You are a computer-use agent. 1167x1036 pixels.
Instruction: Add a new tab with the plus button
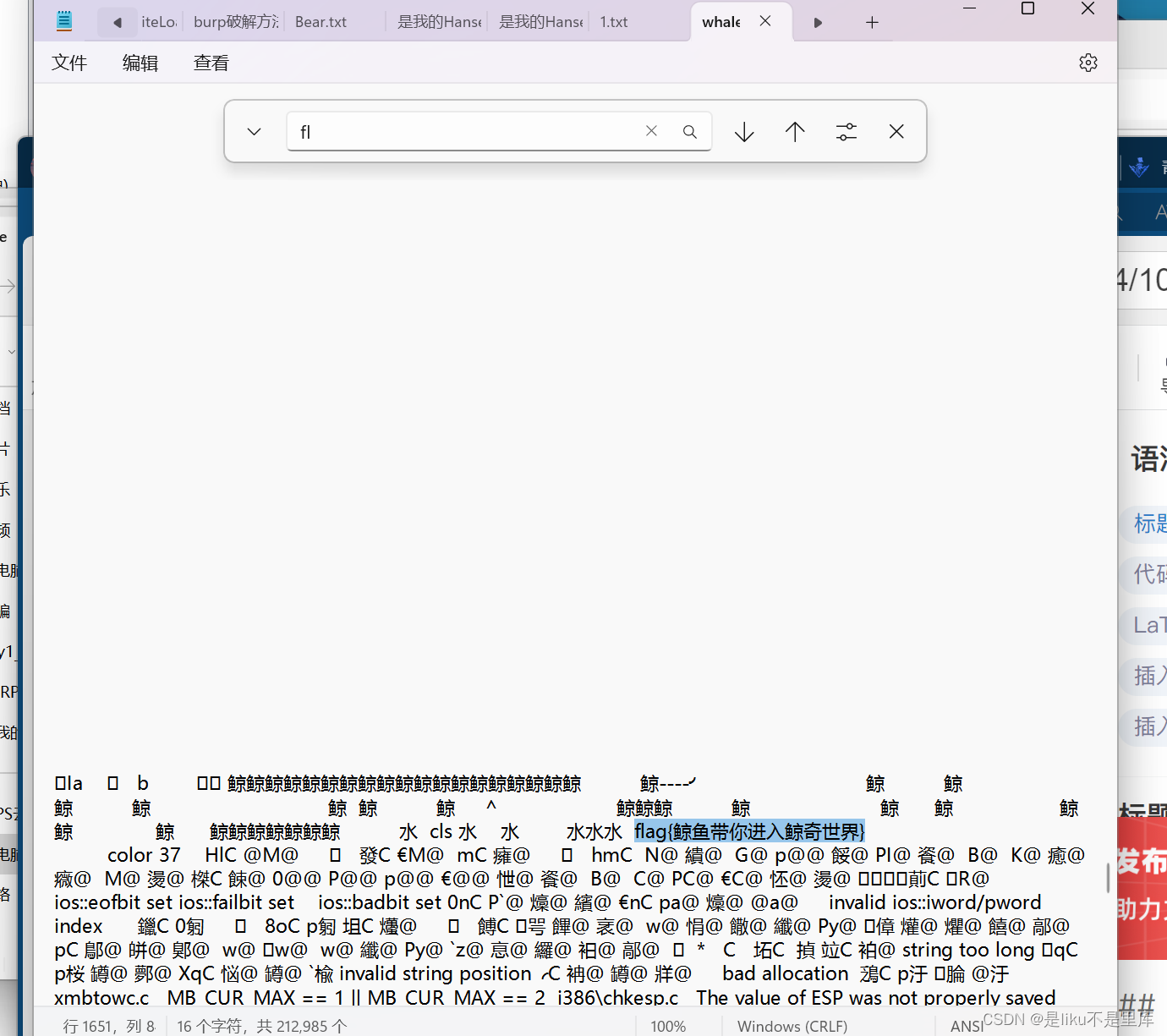[872, 23]
